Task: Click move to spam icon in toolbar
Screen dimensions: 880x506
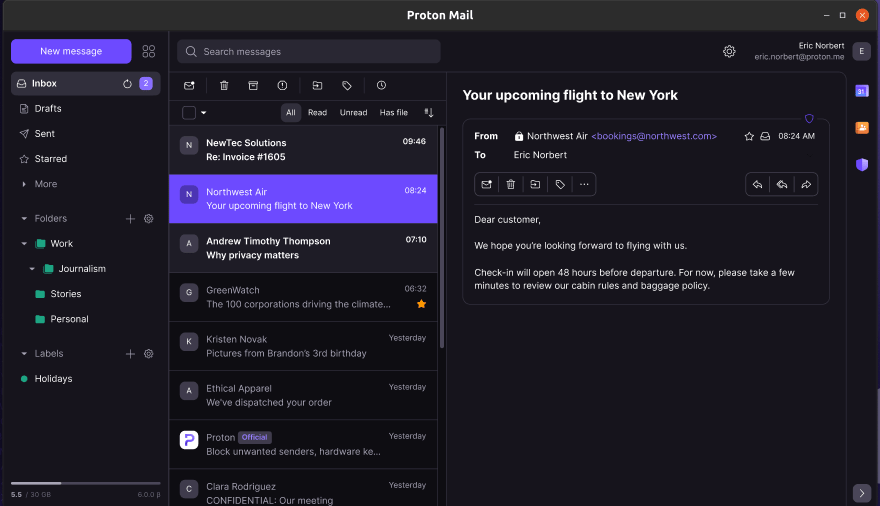Action: point(282,85)
